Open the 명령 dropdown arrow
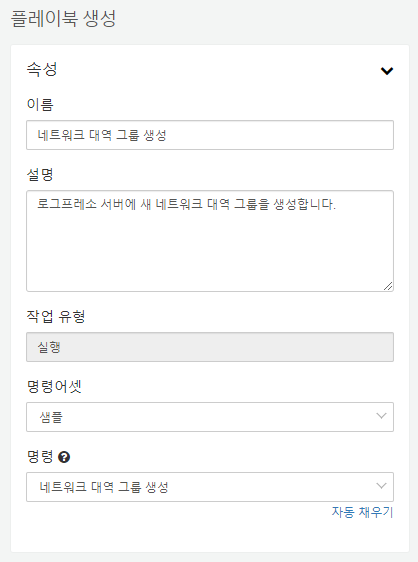Image resolution: width=418 pixels, height=562 pixels. [381, 486]
